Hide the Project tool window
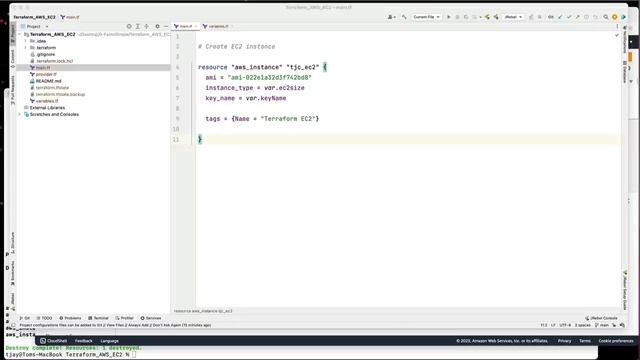The height and width of the screenshot is (360, 640). point(166,26)
